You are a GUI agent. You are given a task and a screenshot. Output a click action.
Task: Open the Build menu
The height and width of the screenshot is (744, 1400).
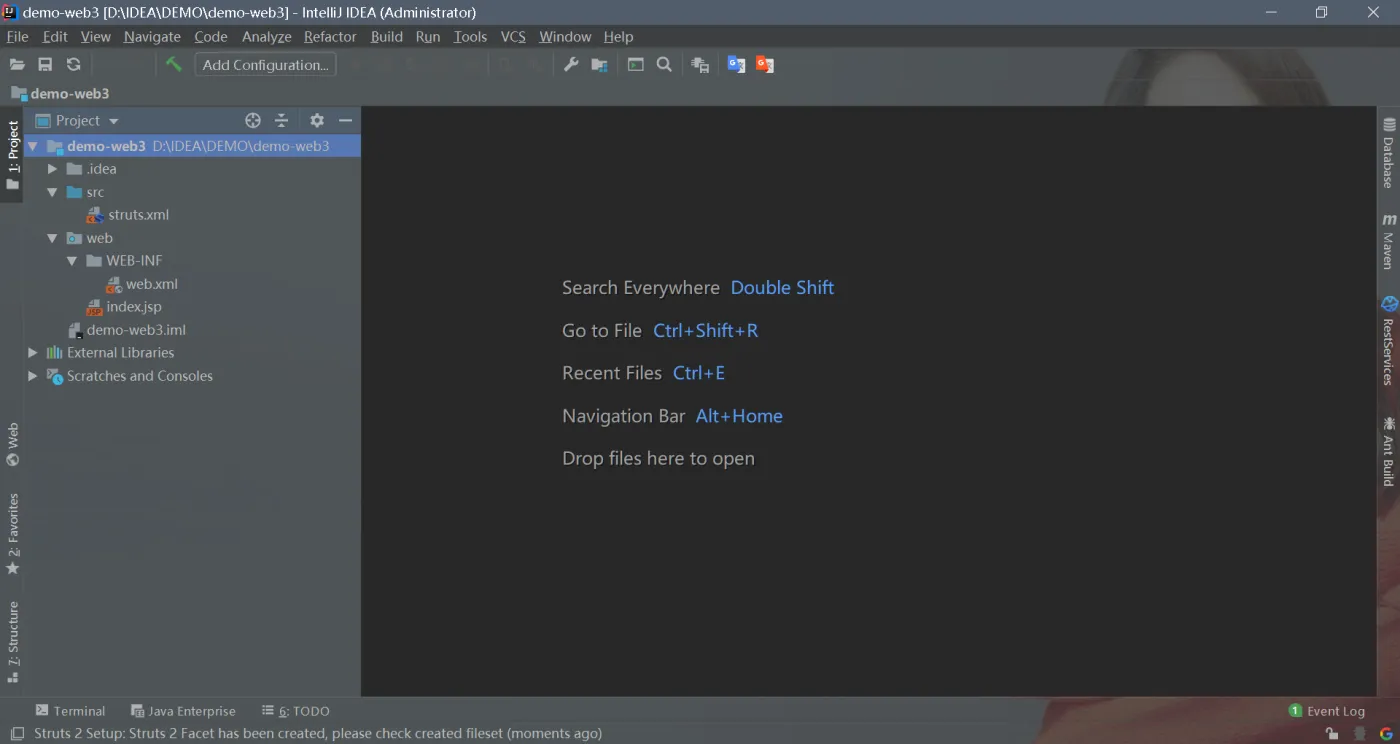(386, 37)
